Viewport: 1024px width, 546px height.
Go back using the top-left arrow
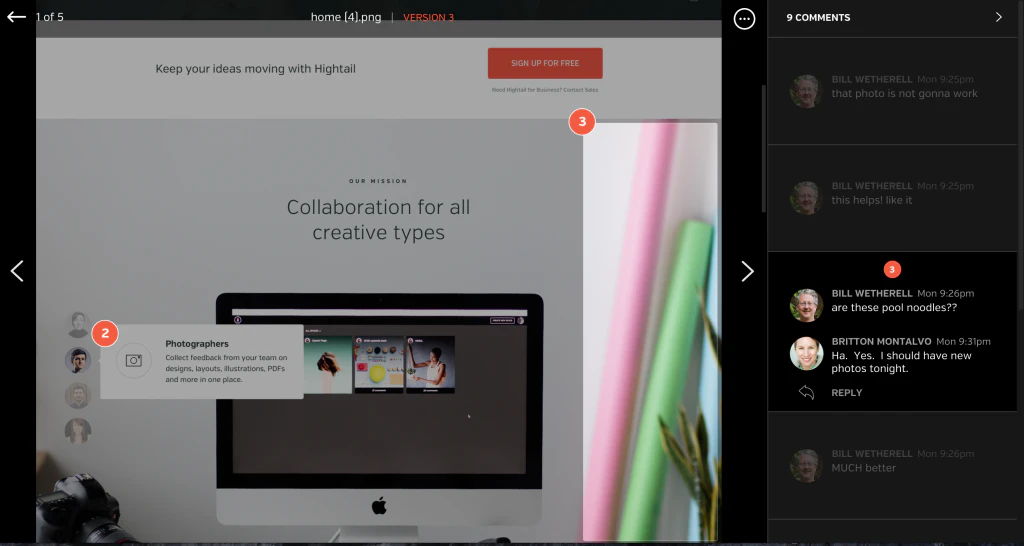pos(16,17)
